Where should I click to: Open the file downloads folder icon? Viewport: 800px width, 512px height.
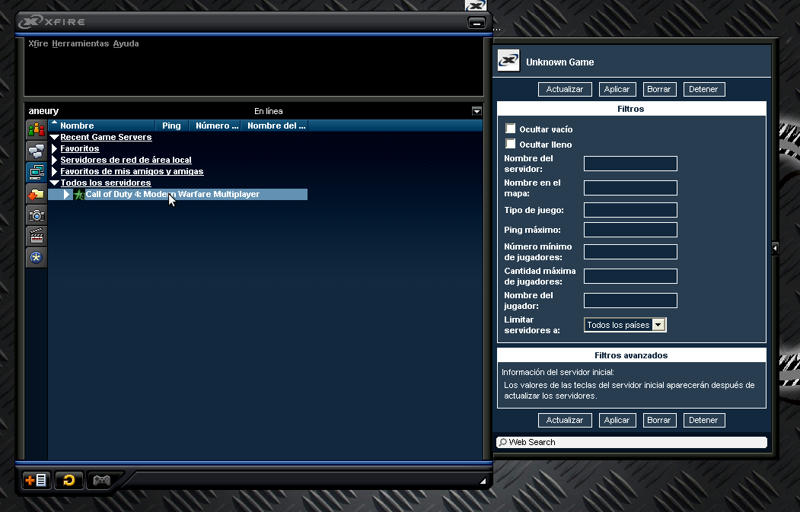tap(36, 194)
